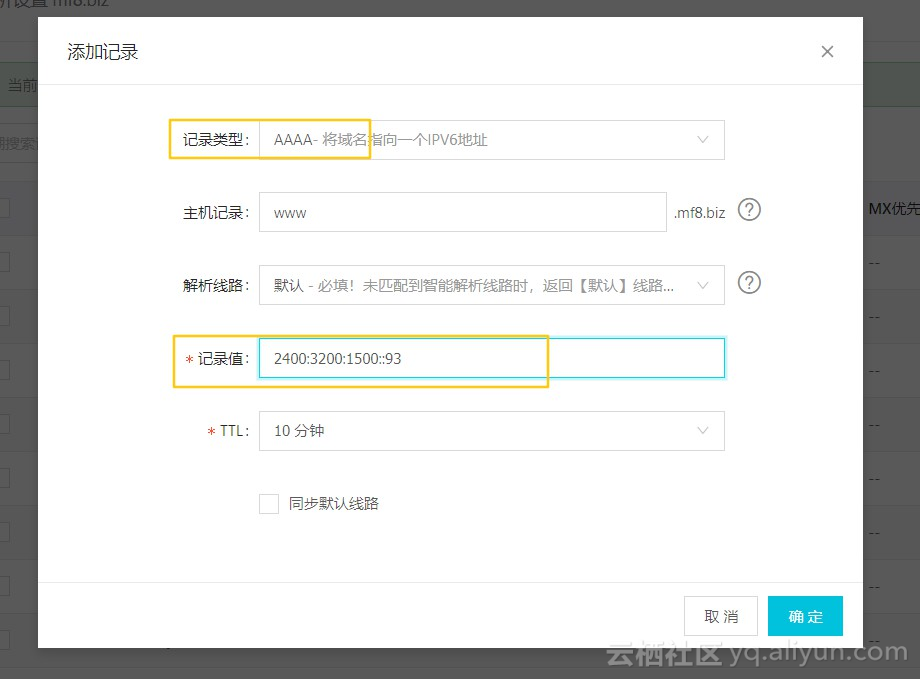Click the chevron arrow of 记录类型 dropdown
Screen dimensions: 920x679
702,140
